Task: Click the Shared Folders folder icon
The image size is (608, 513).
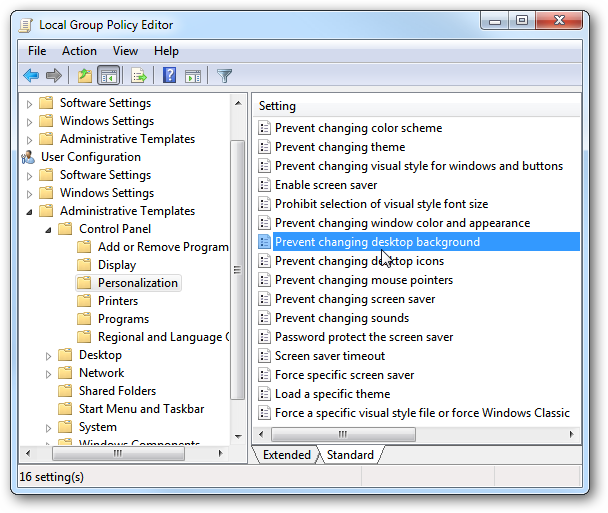Action: (65, 390)
